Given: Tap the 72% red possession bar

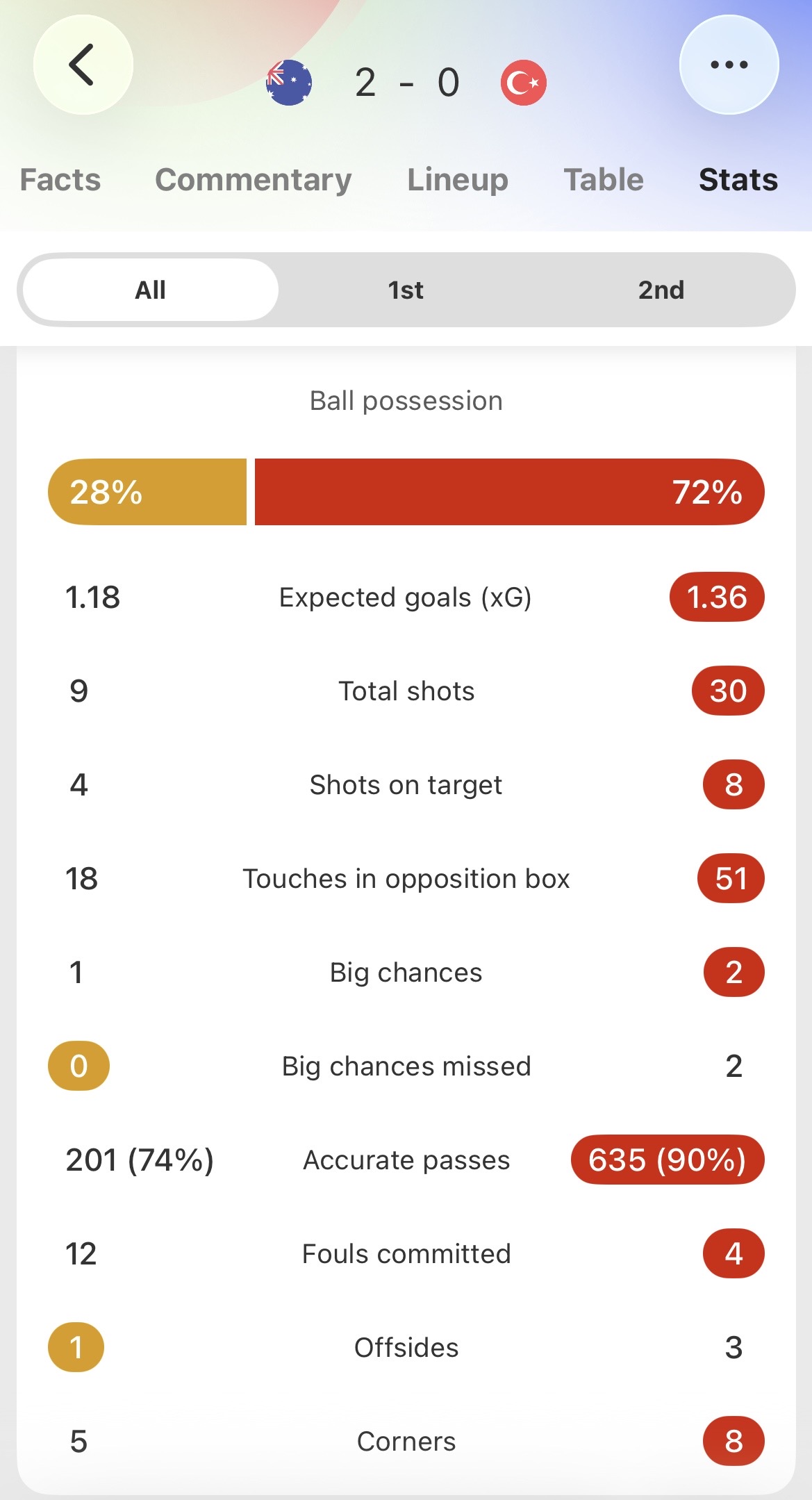Looking at the screenshot, I should click(x=510, y=492).
